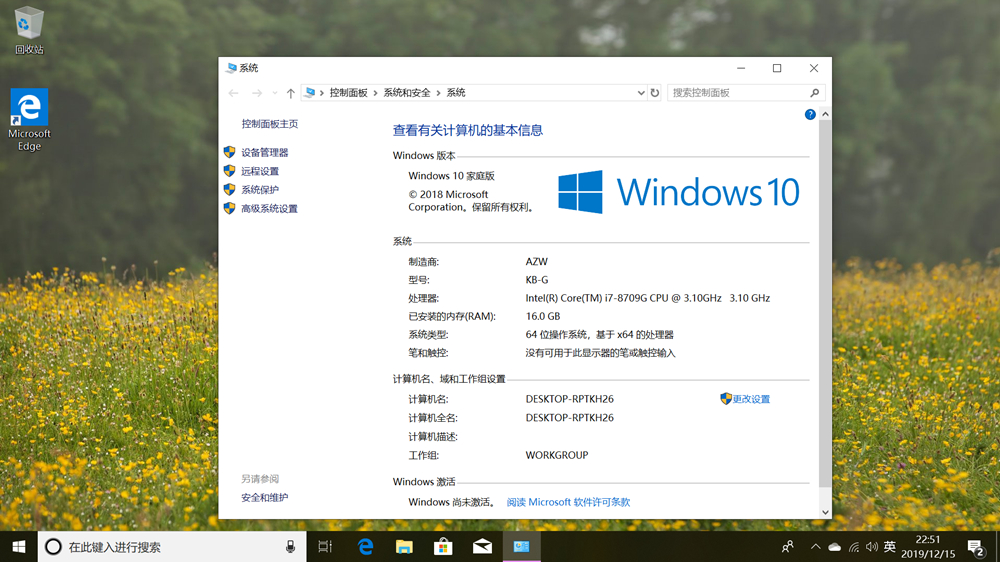Click the scrollbar down arrow
The height and width of the screenshot is (562, 1000).
click(825, 512)
